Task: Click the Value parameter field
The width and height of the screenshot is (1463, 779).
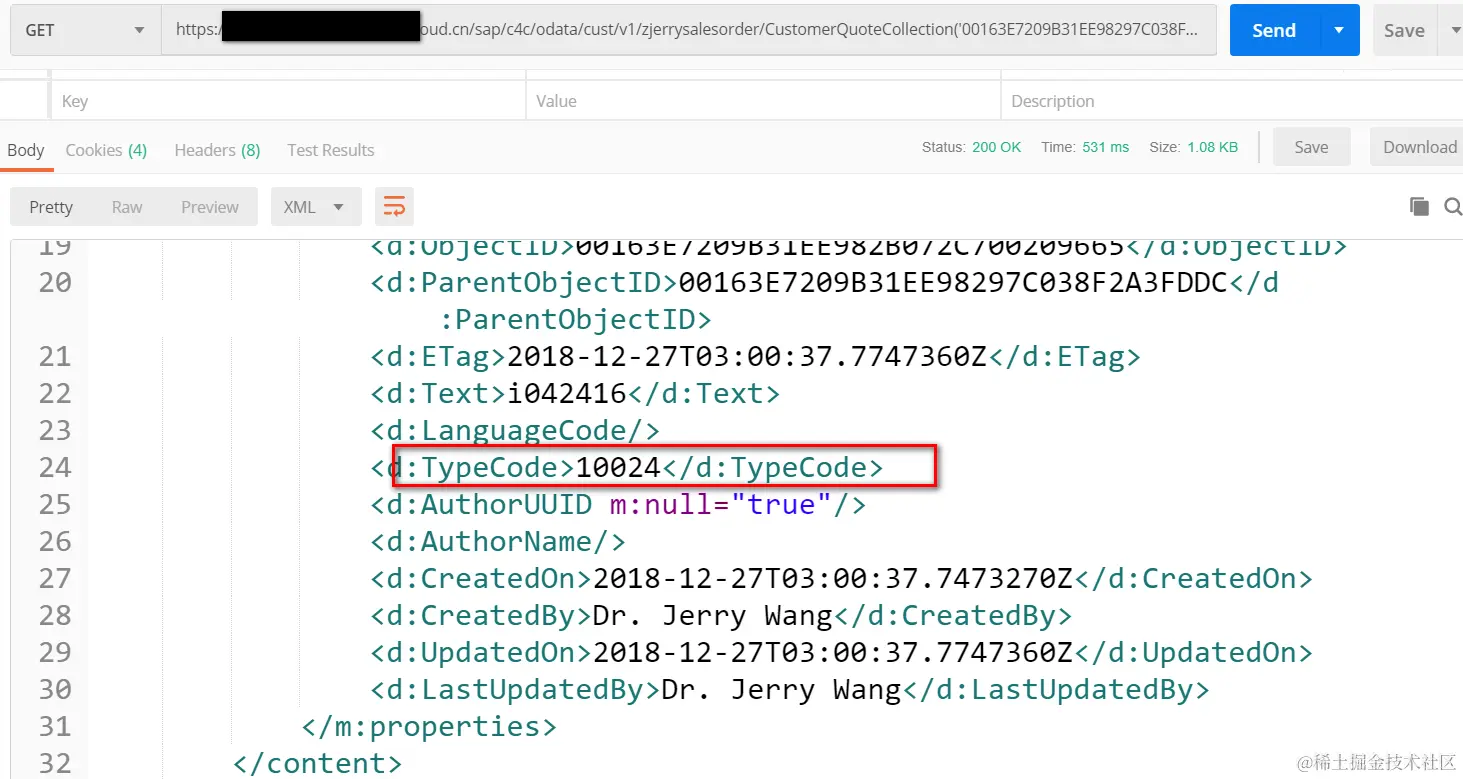Action: click(x=763, y=101)
